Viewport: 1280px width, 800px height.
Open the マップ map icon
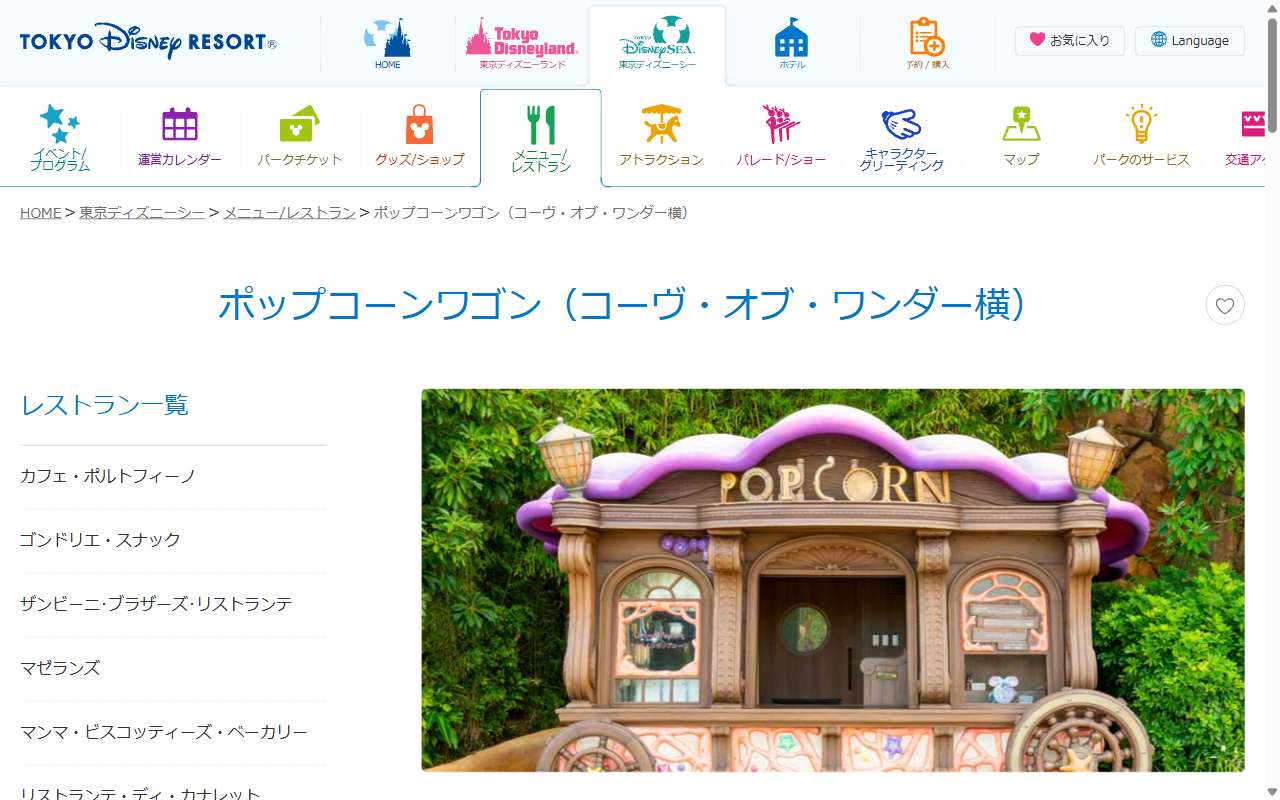click(x=1021, y=137)
